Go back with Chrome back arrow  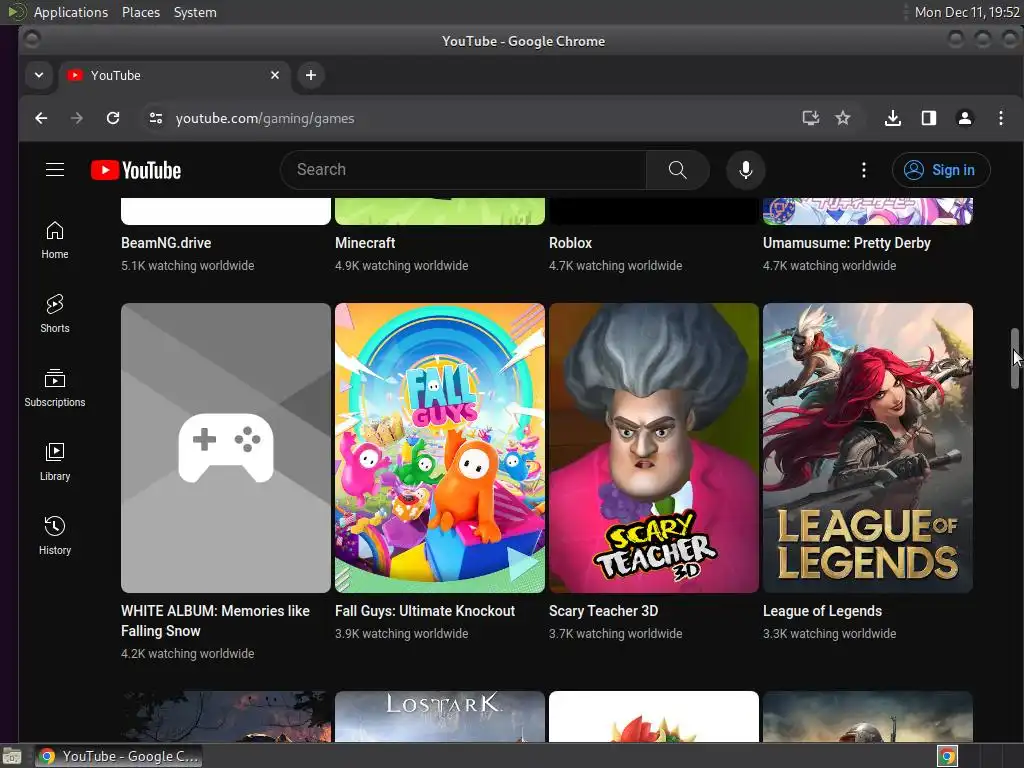(41, 118)
